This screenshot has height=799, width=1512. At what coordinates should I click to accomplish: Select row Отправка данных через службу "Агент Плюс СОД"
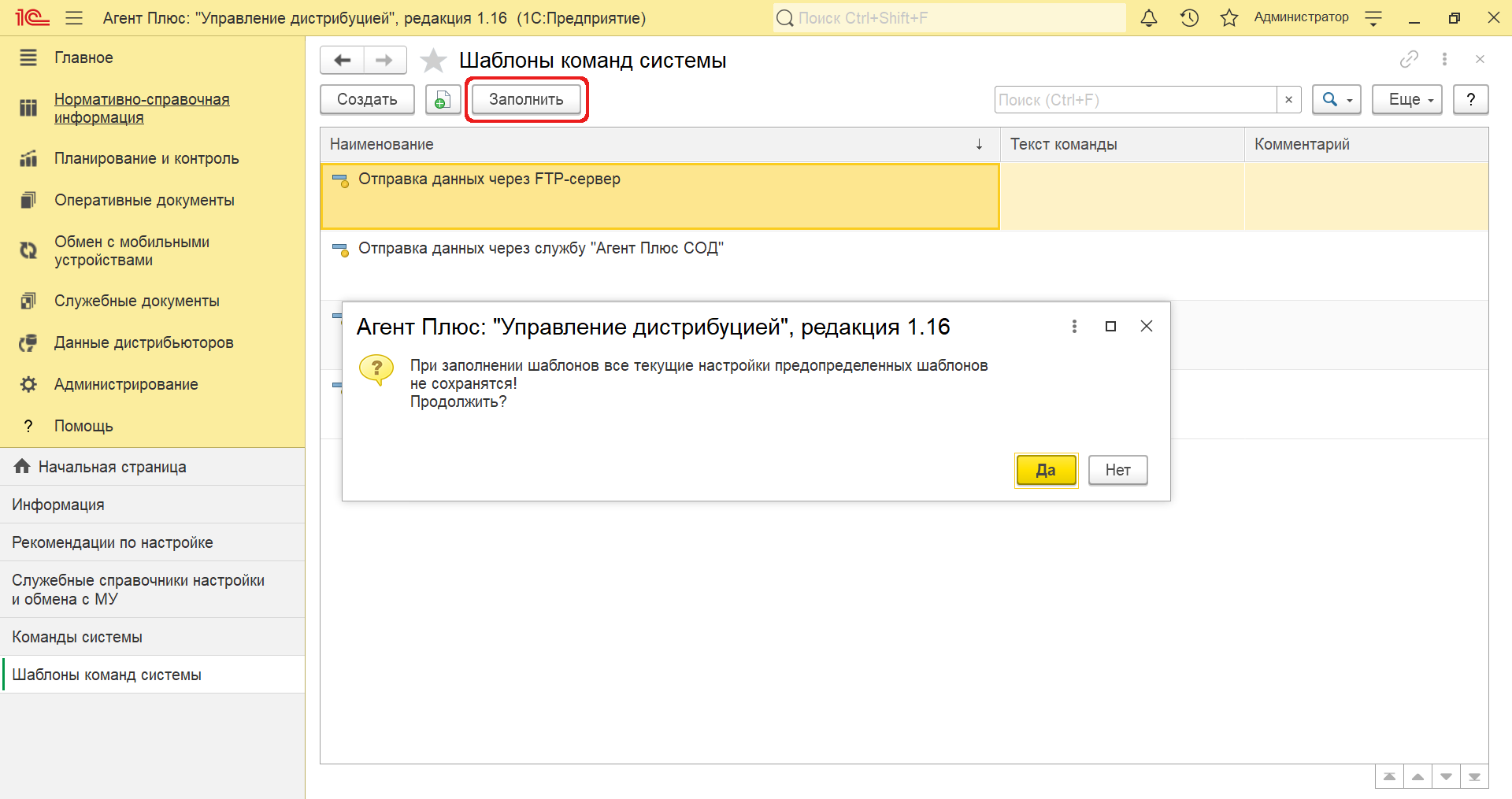pyautogui.click(x=904, y=265)
